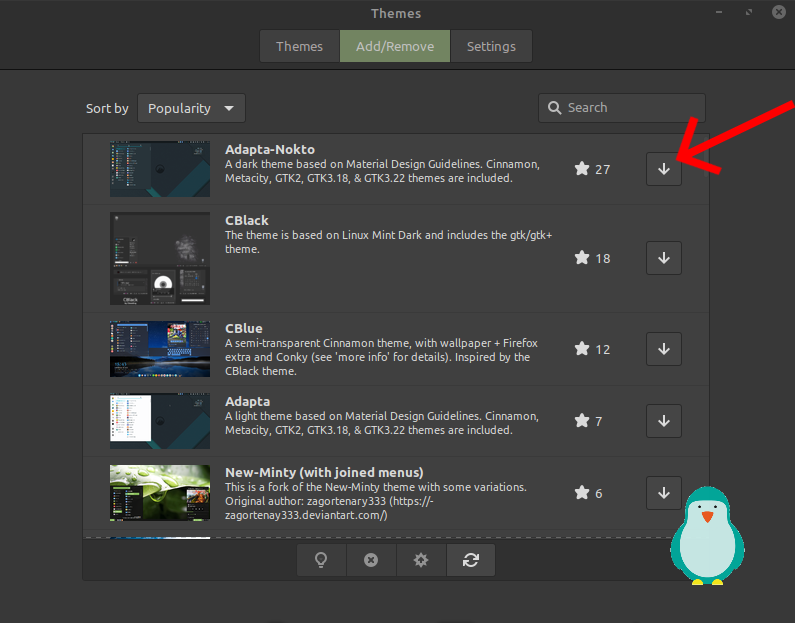Image resolution: width=795 pixels, height=623 pixels.
Task: Download the Adapta light theme
Action: point(664,421)
